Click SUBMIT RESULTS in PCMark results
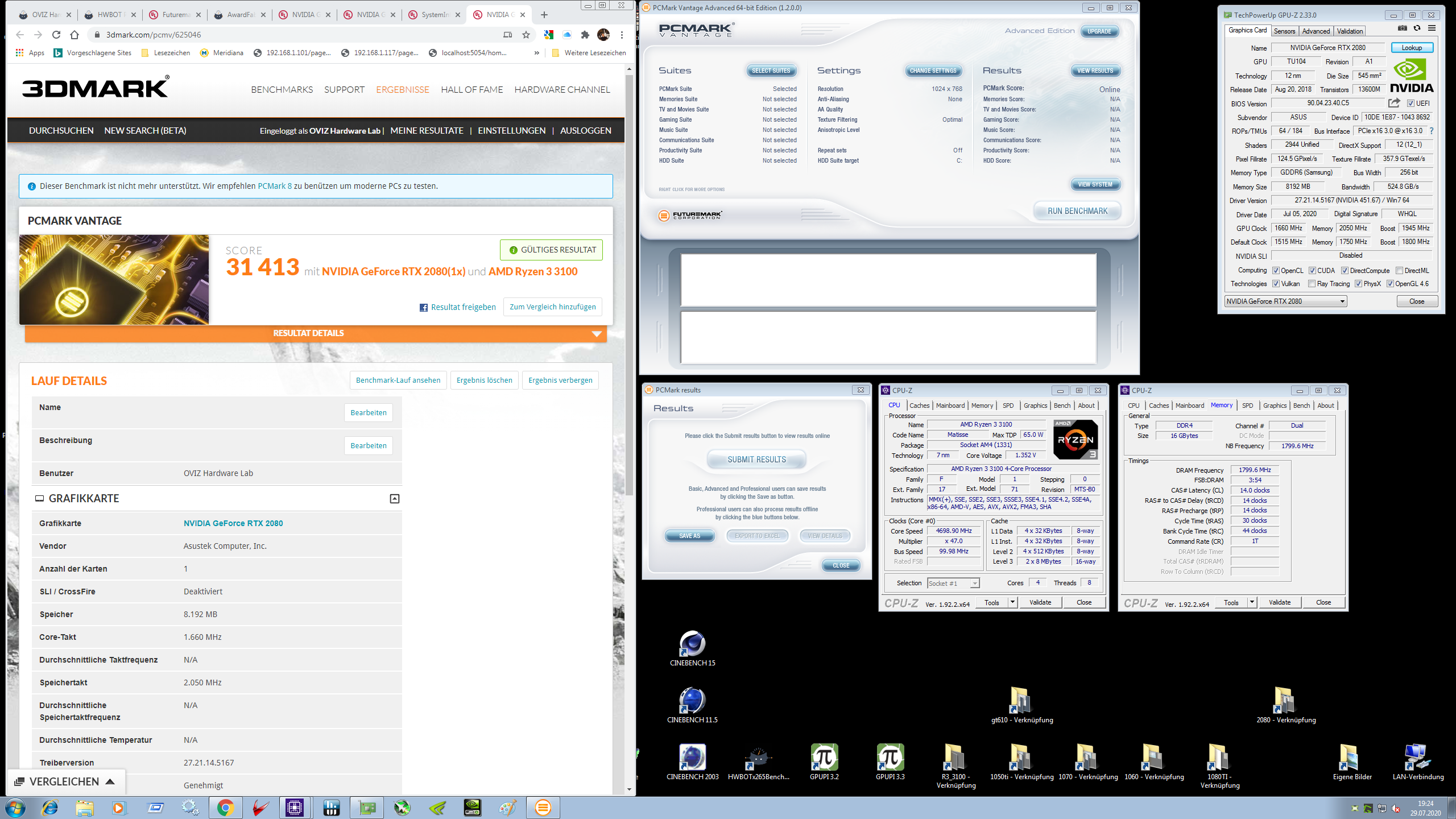Image resolution: width=1456 pixels, height=819 pixels. (756, 460)
